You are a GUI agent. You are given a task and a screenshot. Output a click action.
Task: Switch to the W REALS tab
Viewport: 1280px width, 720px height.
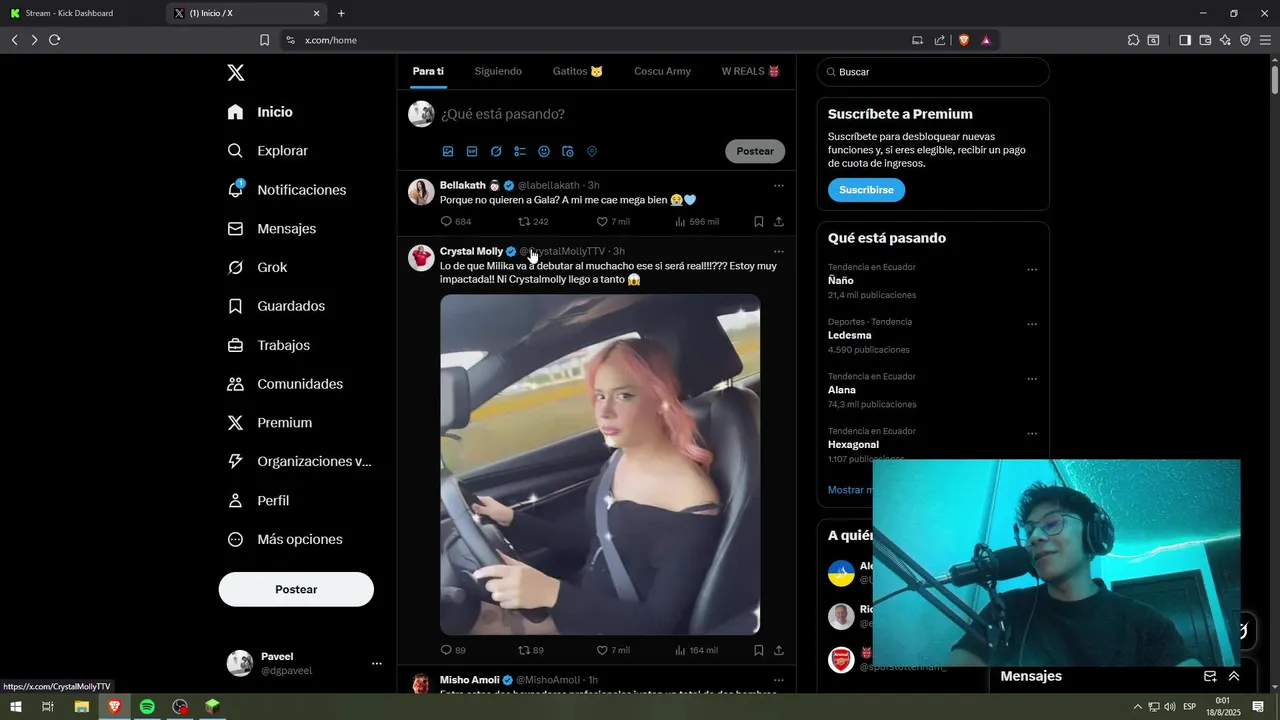(750, 72)
